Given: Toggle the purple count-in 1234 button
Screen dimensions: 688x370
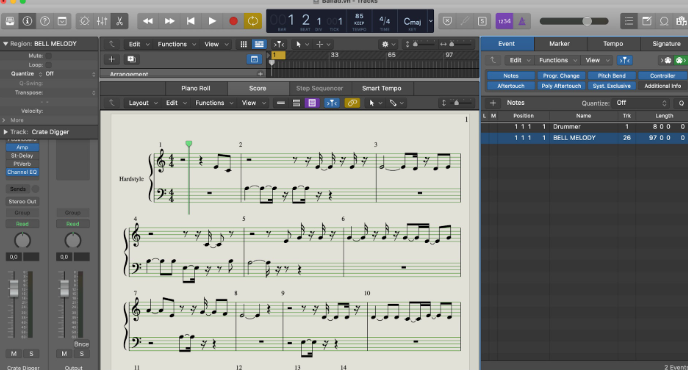Looking at the screenshot, I should [x=504, y=21].
